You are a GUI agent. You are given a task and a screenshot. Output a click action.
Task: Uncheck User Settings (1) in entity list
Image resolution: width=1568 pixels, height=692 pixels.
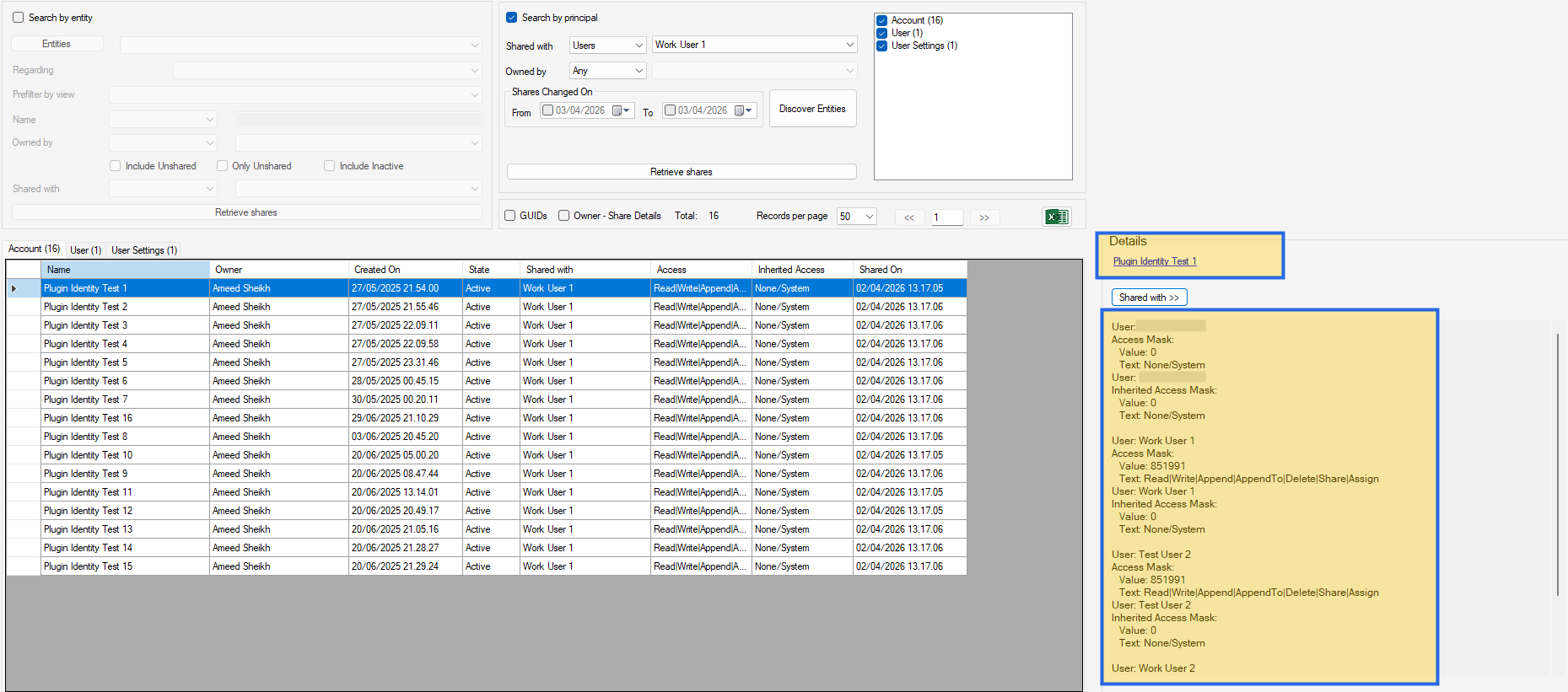click(x=881, y=46)
